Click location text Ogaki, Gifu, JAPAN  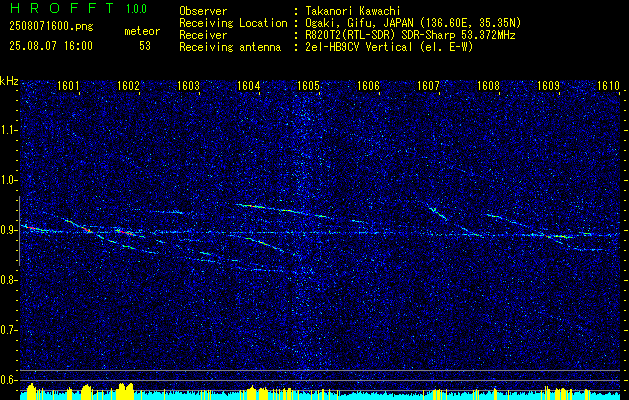pyautogui.click(x=361, y=23)
